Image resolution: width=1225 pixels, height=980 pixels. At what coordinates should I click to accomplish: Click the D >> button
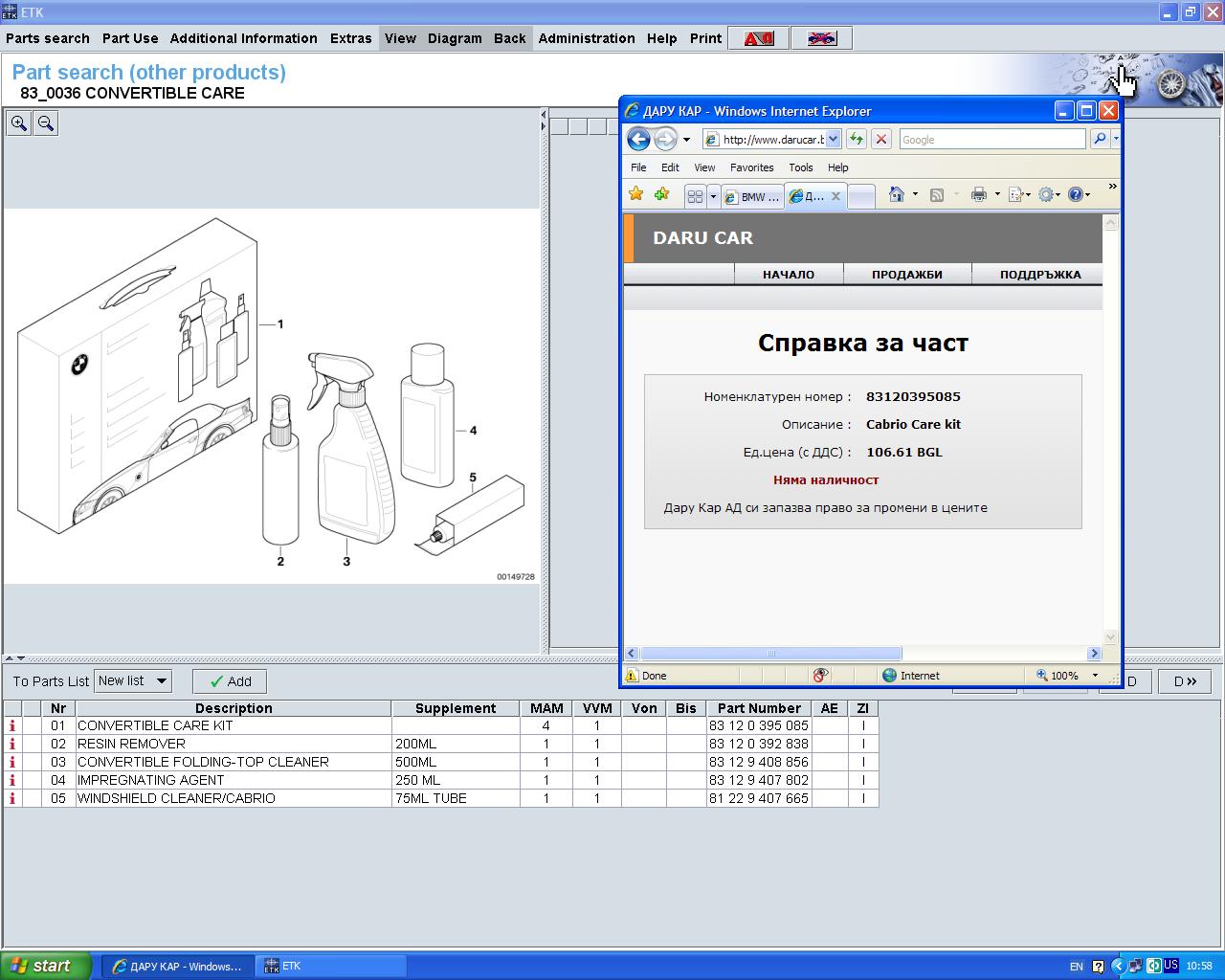1185,681
